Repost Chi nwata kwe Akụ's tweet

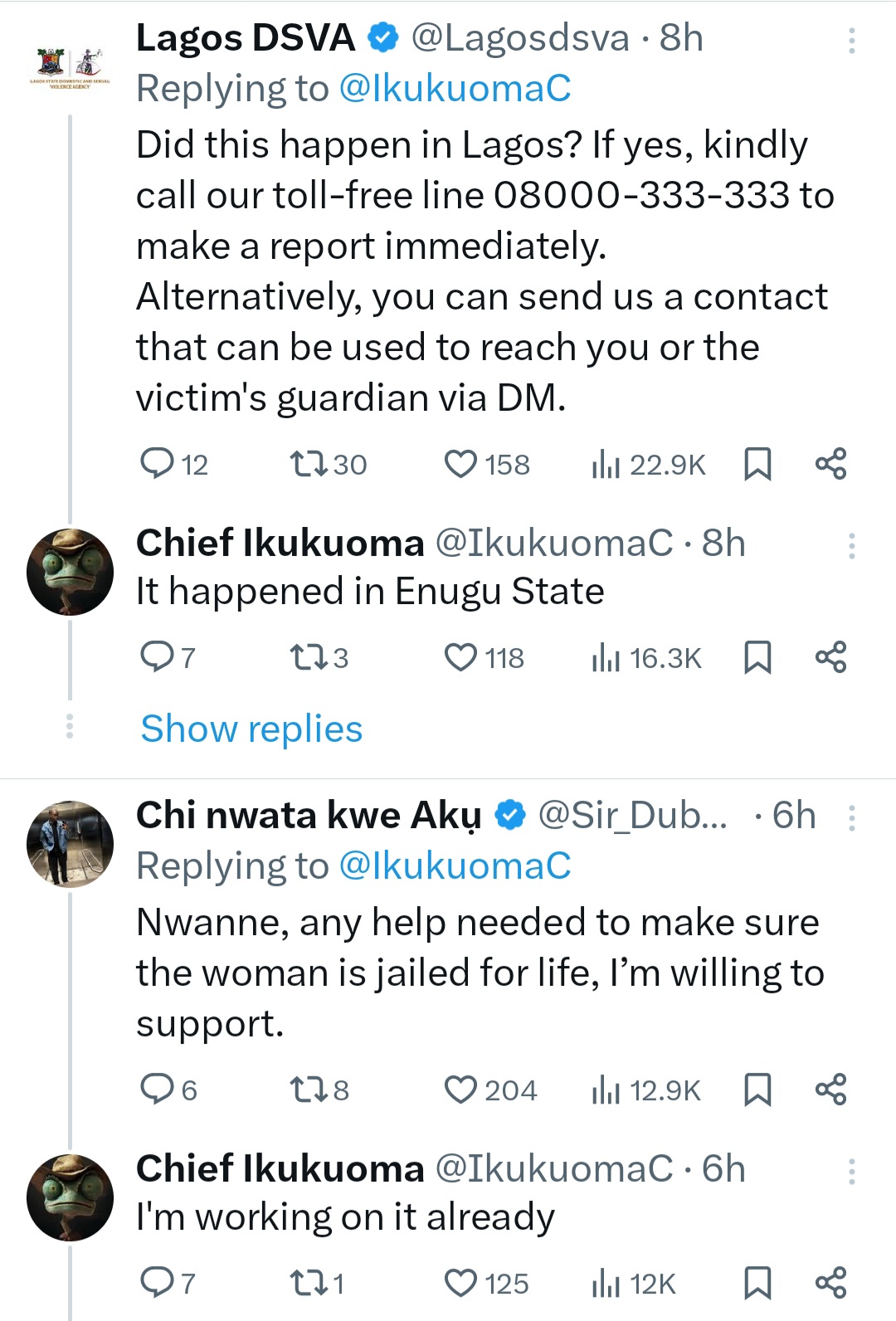tap(310, 1089)
